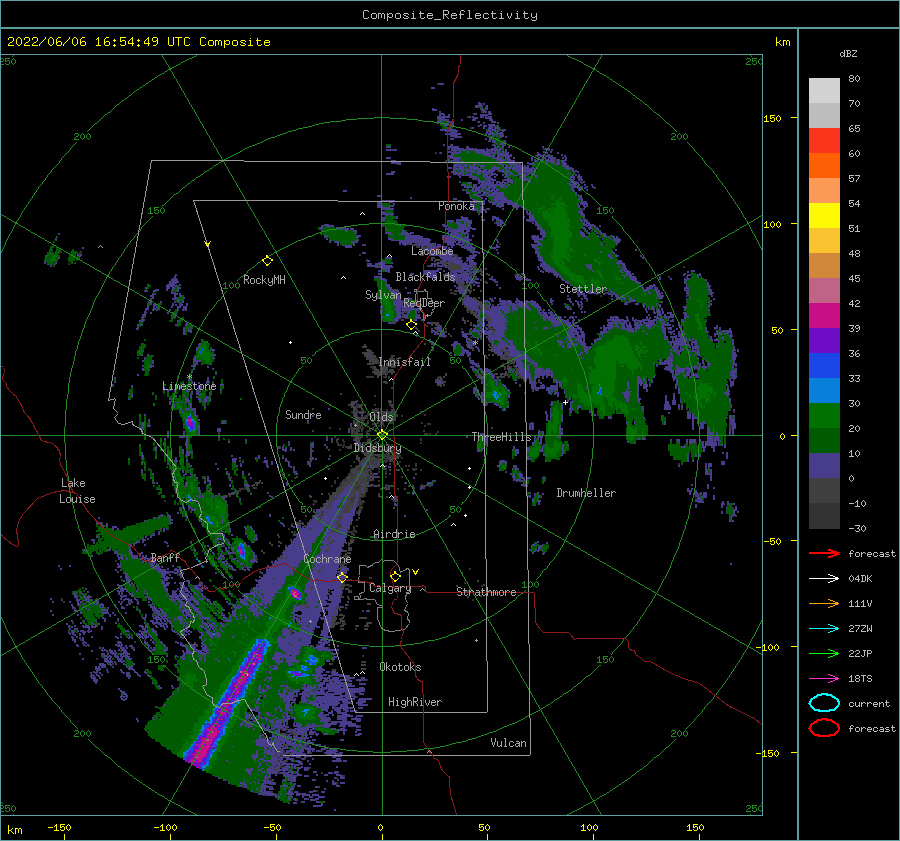This screenshot has height=841, width=900.
Task: Pick the bright yellow swatch in dBZ scale
Action: click(824, 215)
